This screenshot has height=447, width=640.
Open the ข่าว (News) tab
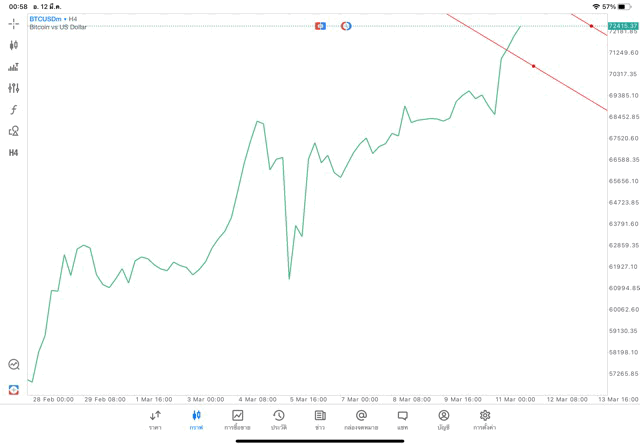(x=320, y=419)
